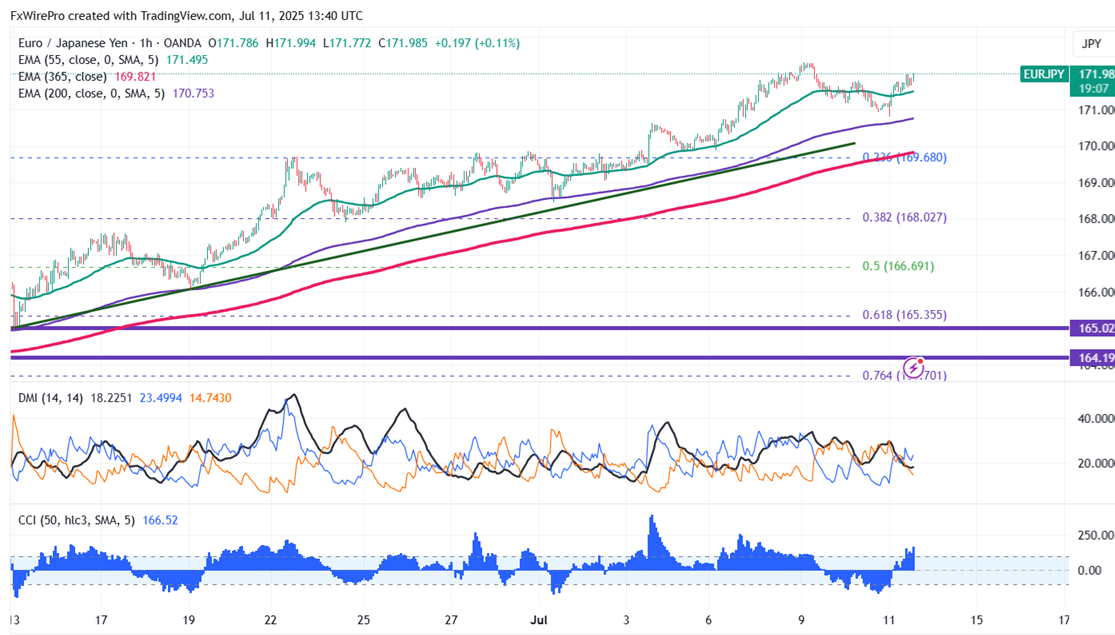
Task: Click the 169.821 EMA 365 value
Action: [135, 77]
